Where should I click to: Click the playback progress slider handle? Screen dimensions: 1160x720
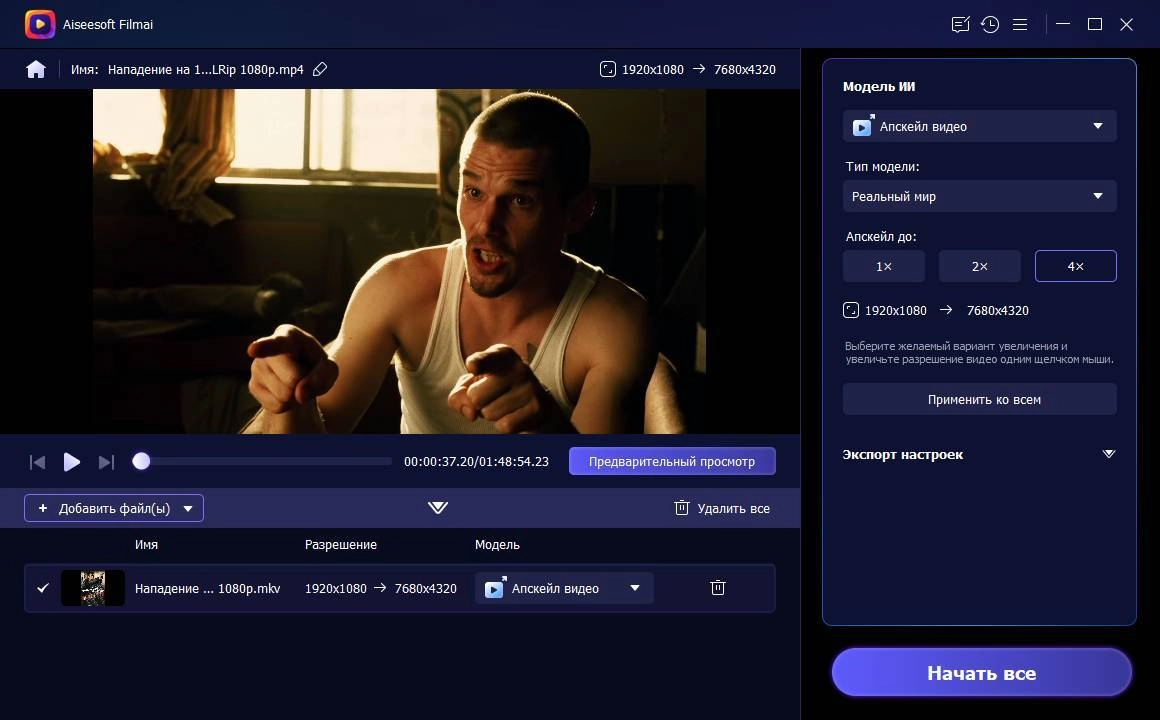click(141, 461)
